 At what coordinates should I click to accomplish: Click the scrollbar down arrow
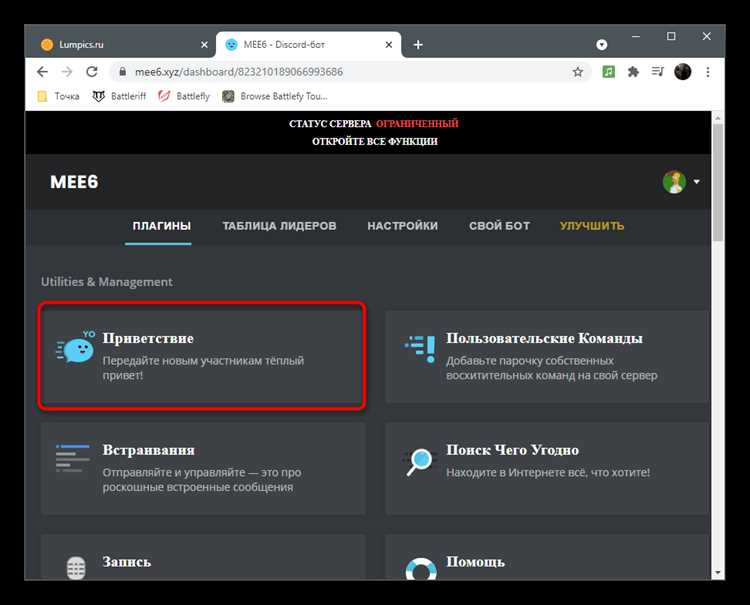point(717,573)
